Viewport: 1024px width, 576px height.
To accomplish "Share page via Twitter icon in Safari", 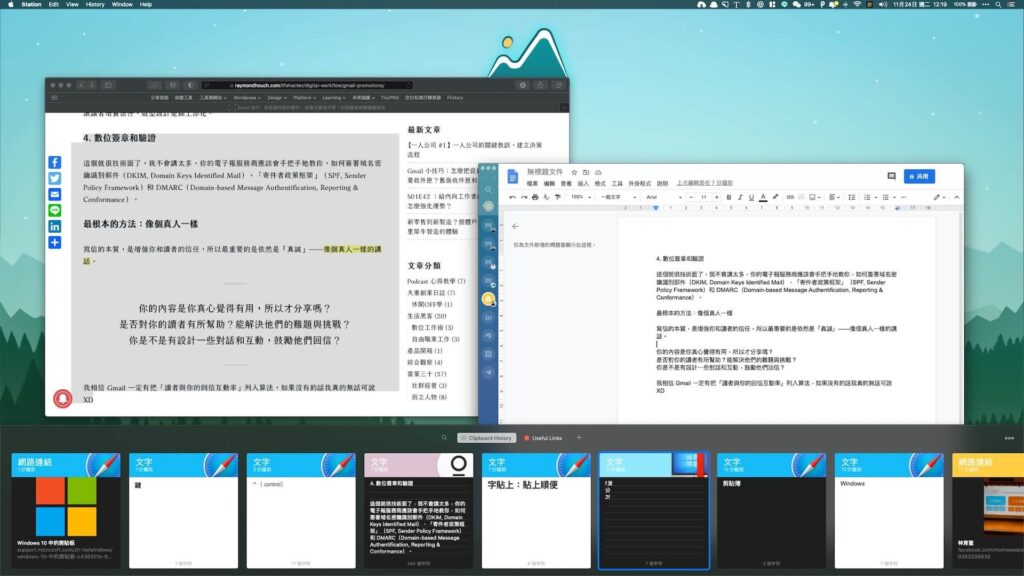I will 55,178.
